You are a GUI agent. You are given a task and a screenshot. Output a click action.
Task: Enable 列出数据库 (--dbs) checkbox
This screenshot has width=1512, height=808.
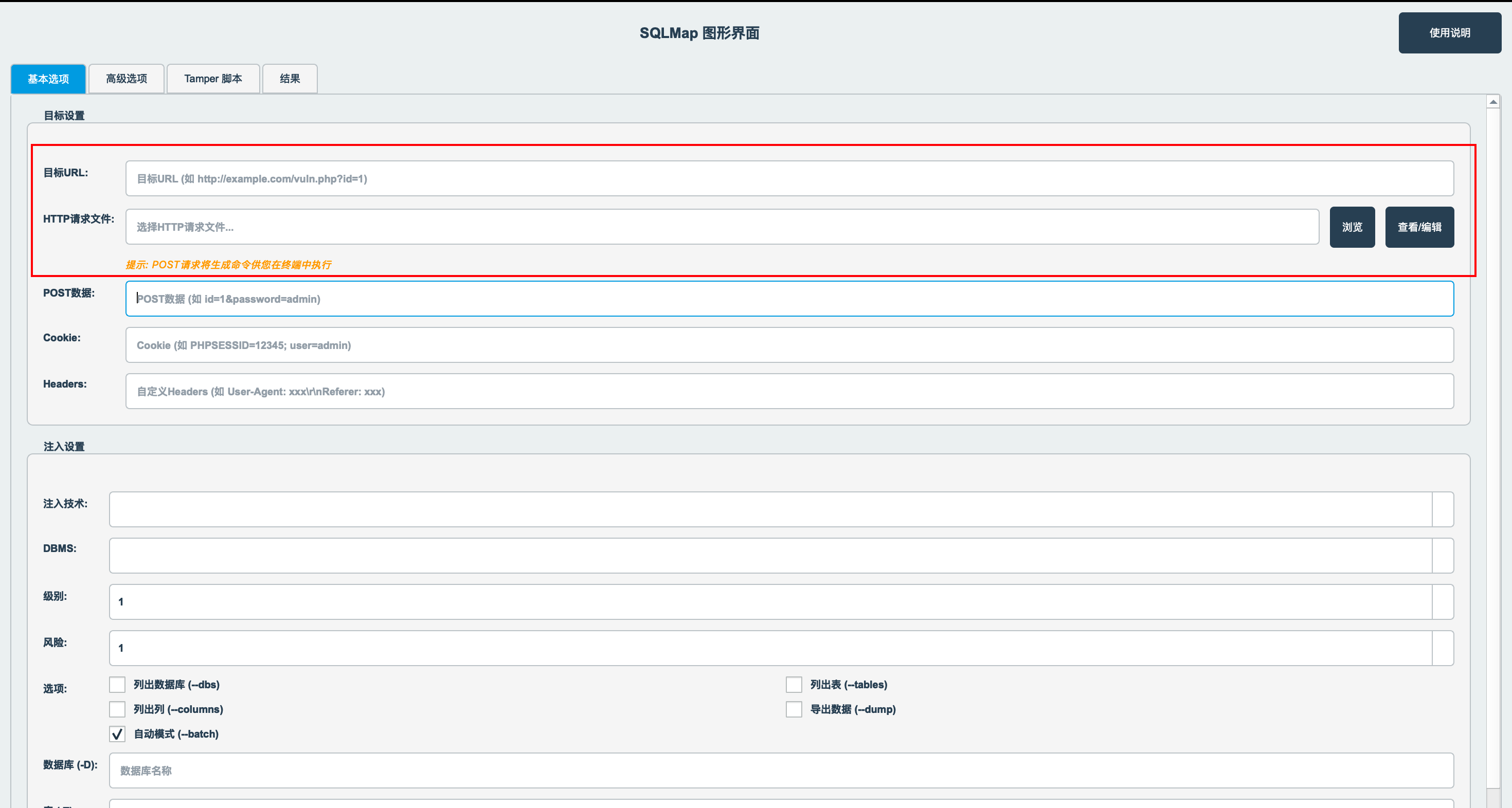[x=117, y=685]
